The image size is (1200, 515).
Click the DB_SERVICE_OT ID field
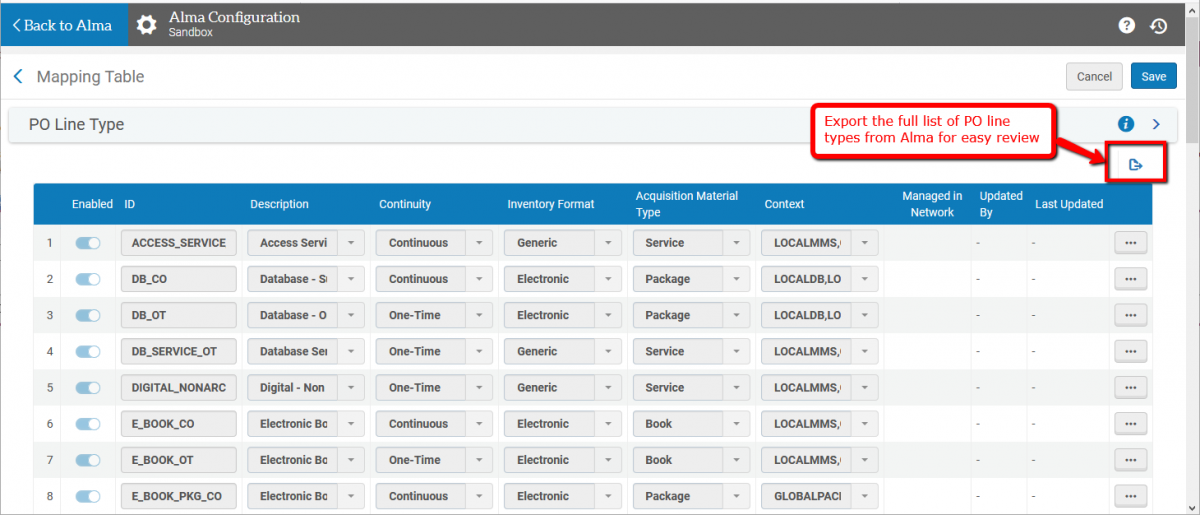[x=178, y=352]
